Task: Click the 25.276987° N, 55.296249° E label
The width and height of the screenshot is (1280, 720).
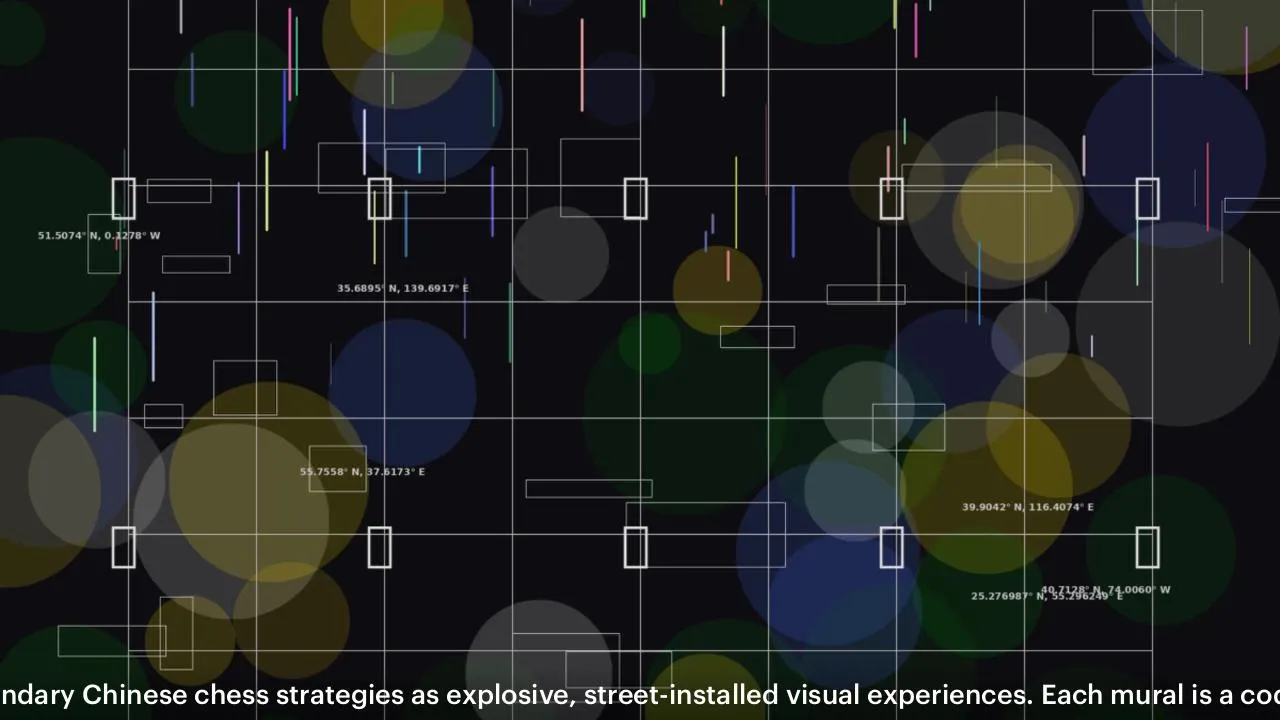Action: click(1047, 596)
